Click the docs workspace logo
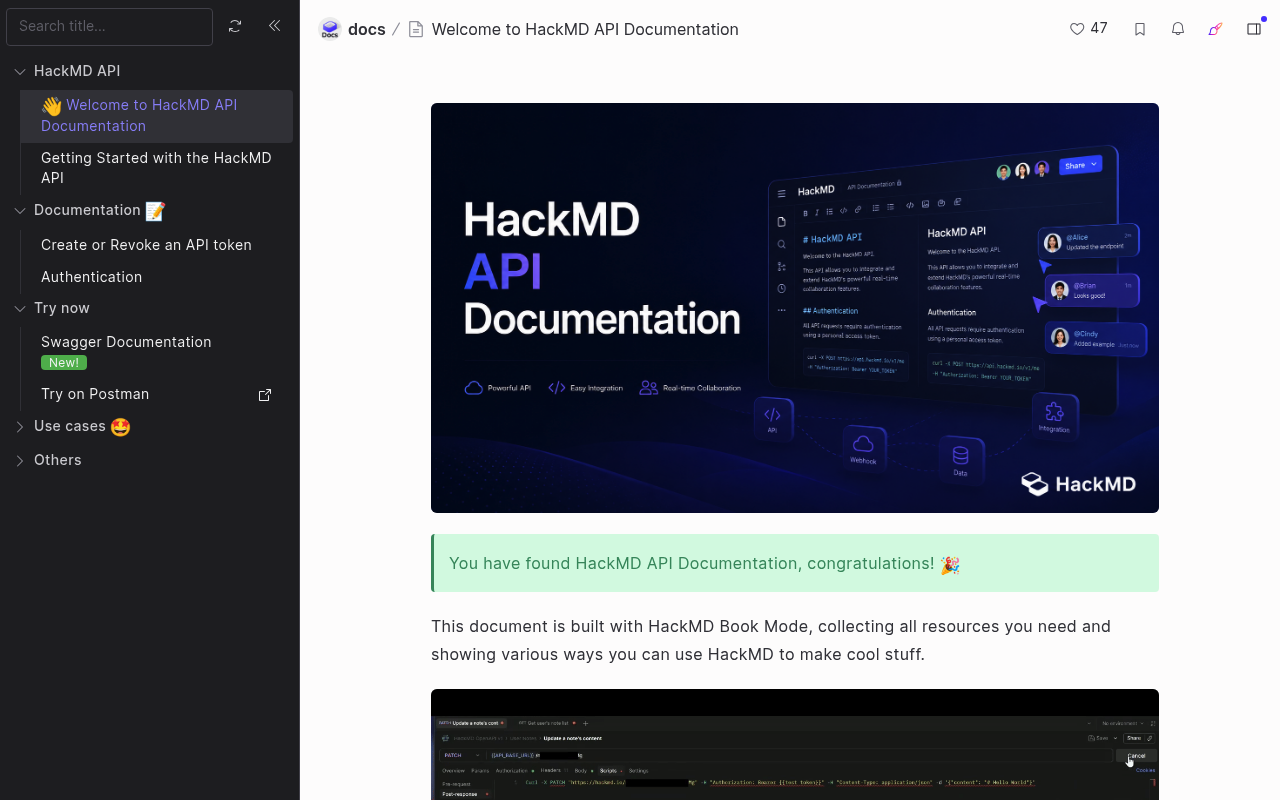This screenshot has width=1280, height=800. tap(330, 29)
